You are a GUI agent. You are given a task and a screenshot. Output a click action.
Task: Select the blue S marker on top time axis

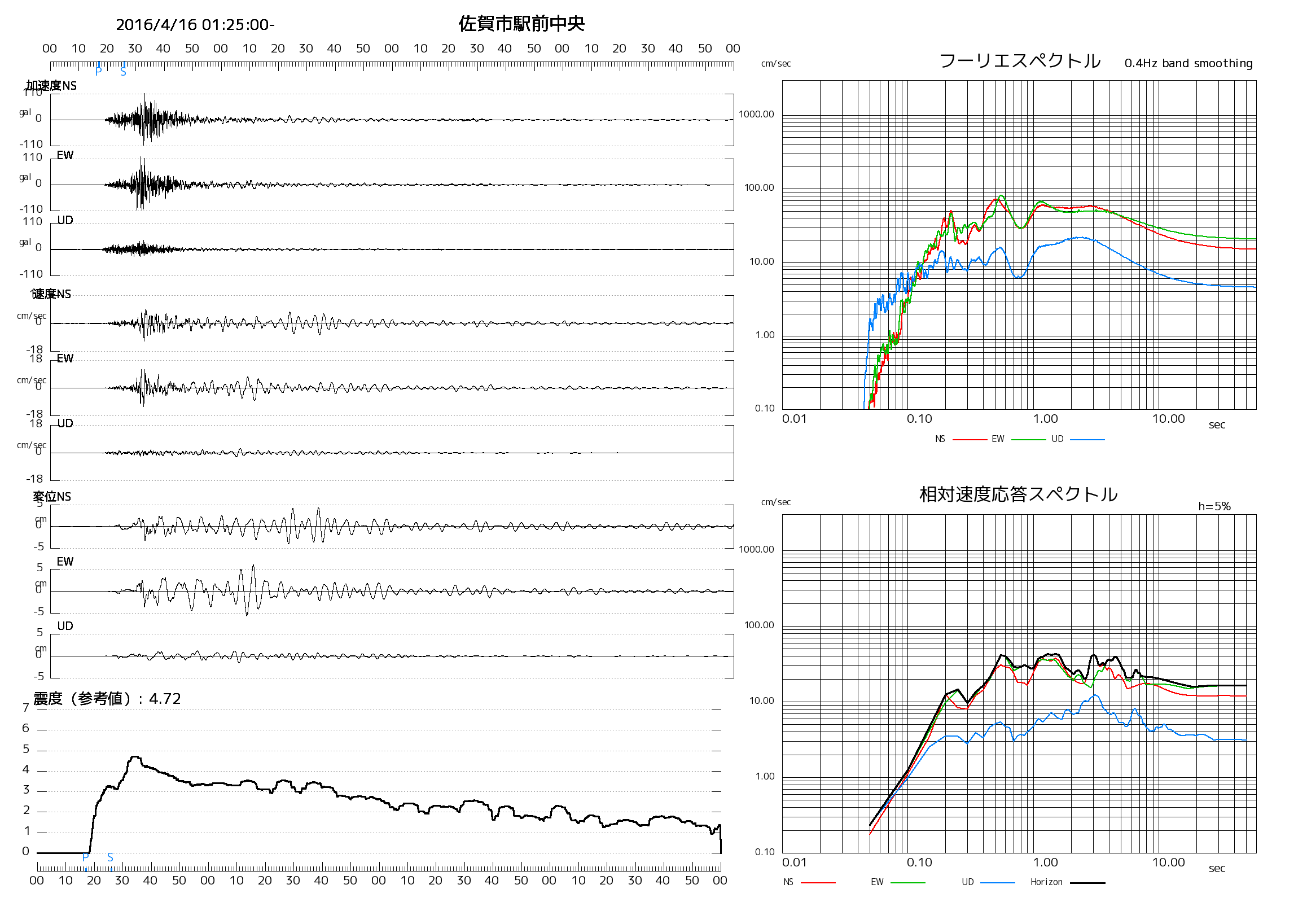123,72
